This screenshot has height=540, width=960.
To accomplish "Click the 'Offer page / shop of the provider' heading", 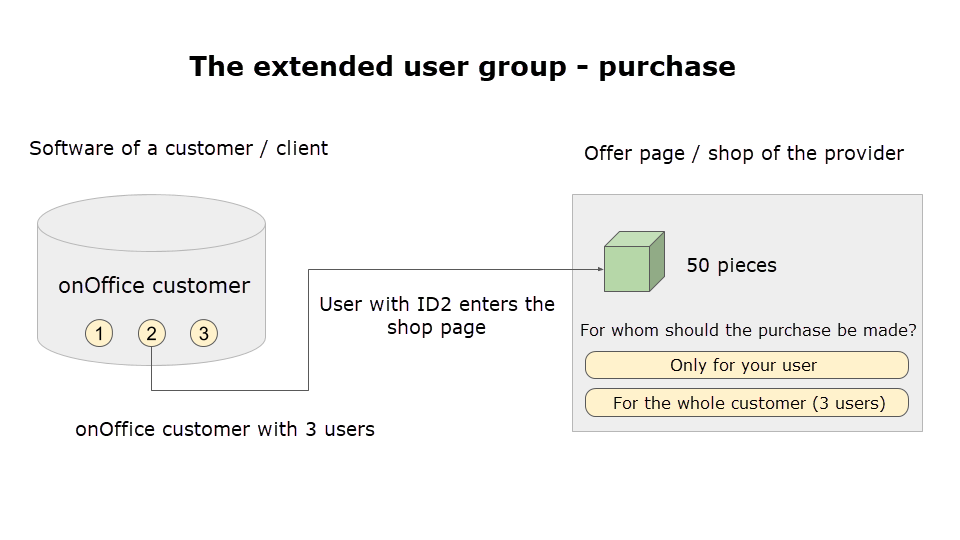I will tap(743, 153).
